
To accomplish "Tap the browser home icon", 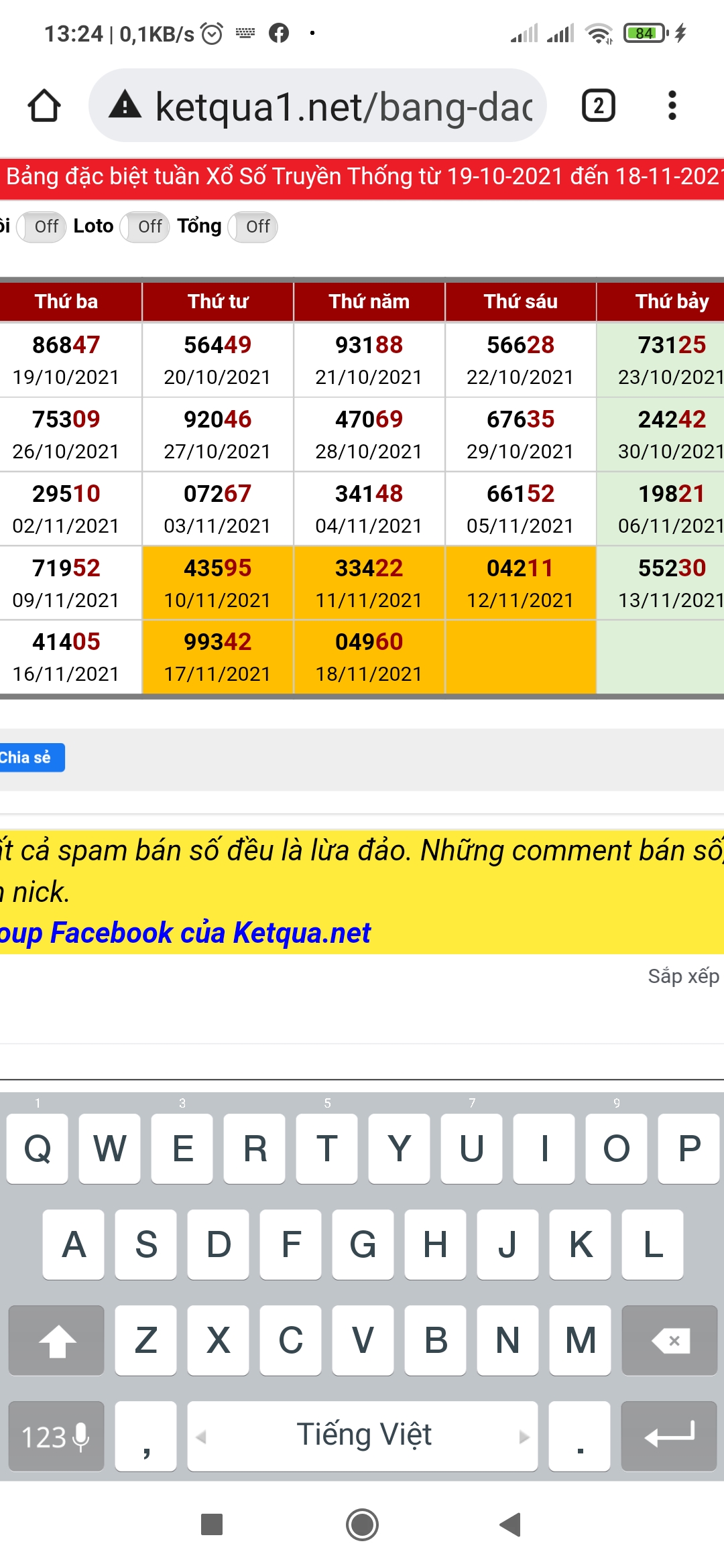I will pyautogui.click(x=44, y=106).
